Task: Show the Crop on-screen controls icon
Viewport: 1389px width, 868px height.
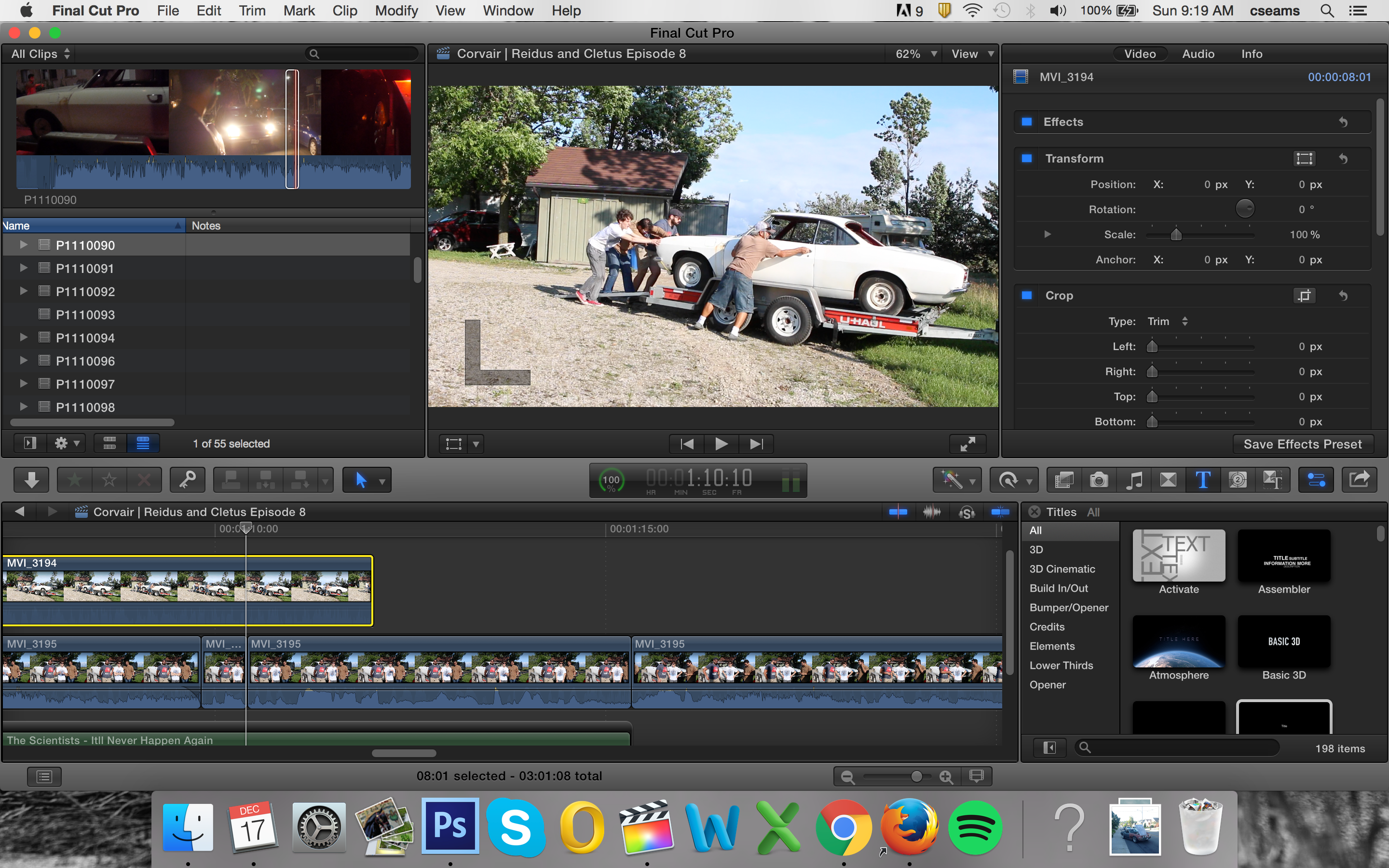Action: 1304,296
